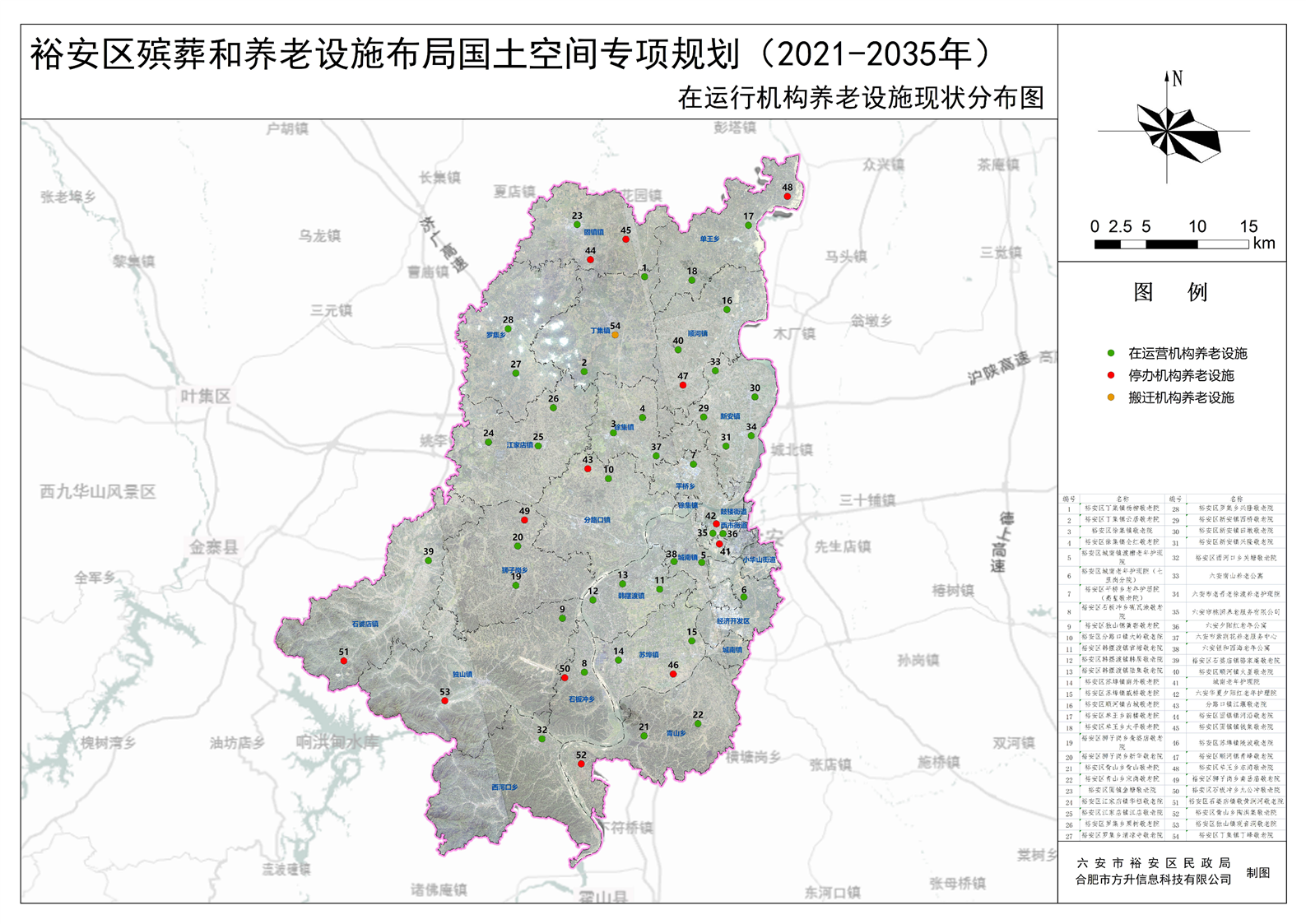The height and width of the screenshot is (924, 1306).
Task: Select green marker 23 near 固镇镇
Action: tap(577, 225)
